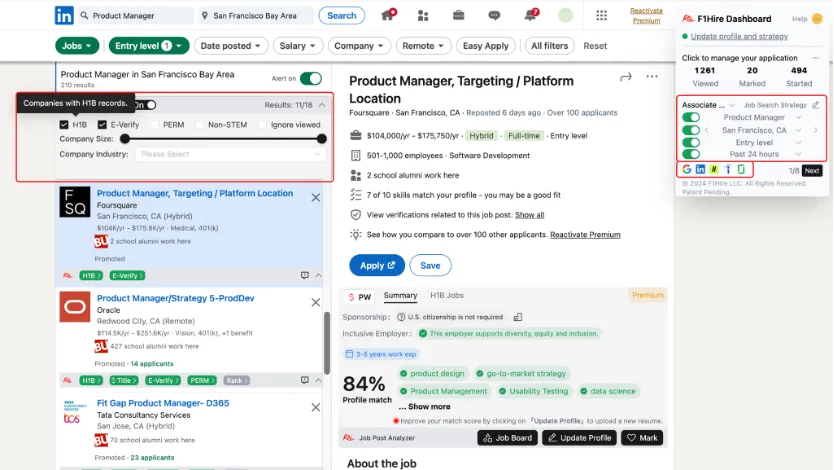Image resolution: width=834 pixels, height=470 pixels.
Task: Click the Rank tag on Oracle card
Action: pos(237,380)
